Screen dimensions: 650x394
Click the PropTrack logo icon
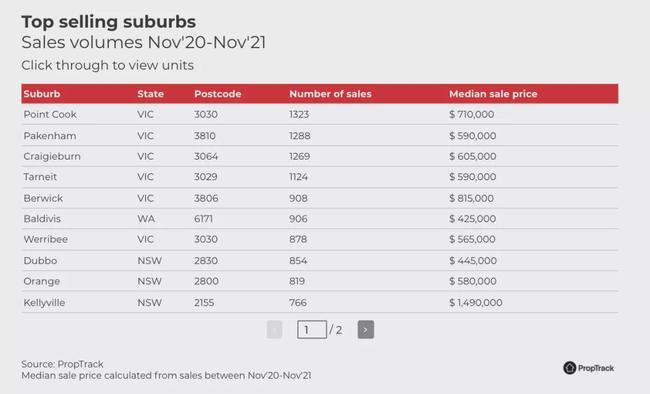570,368
